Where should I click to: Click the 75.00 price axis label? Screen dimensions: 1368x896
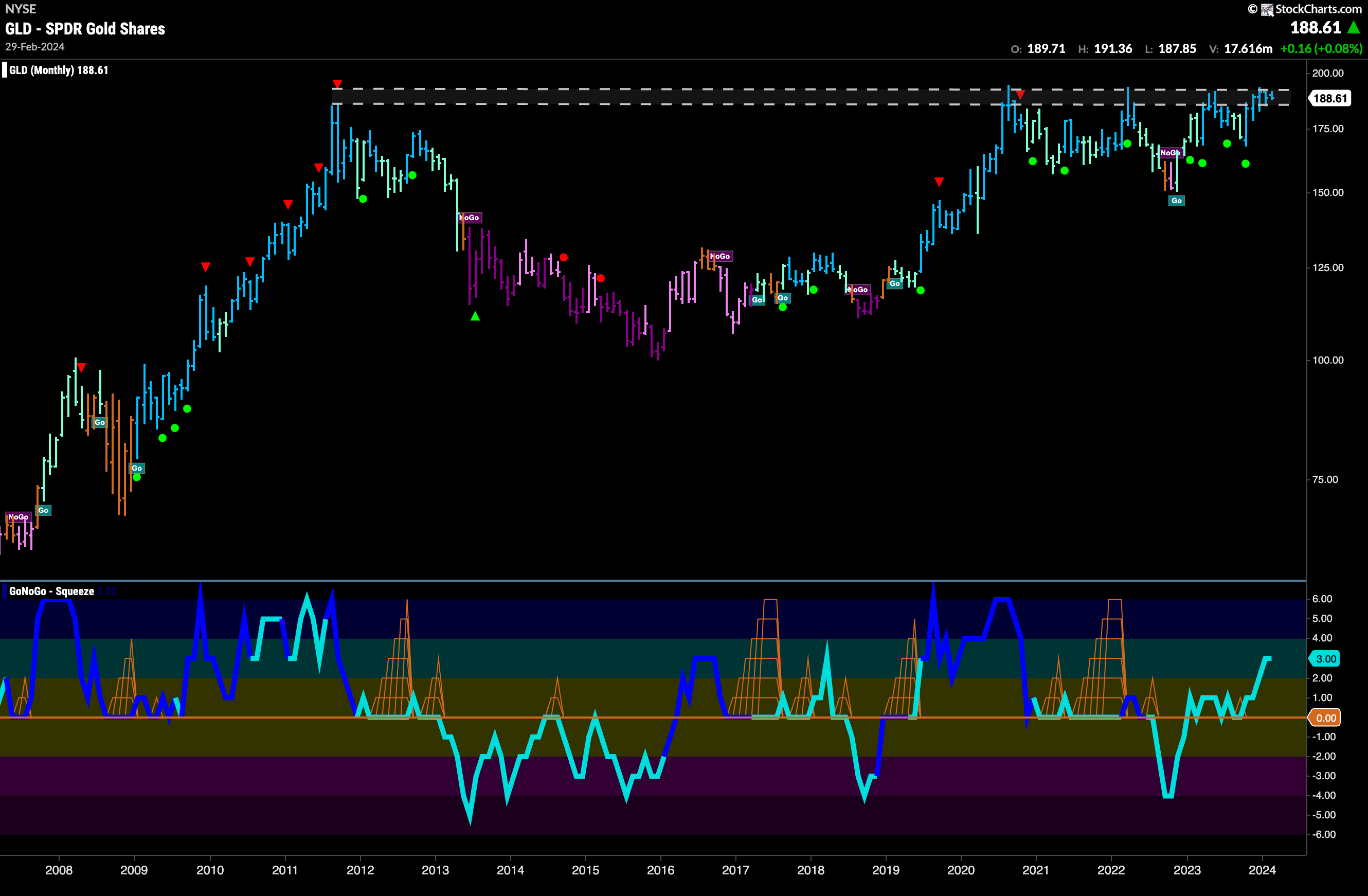[x=1325, y=480]
